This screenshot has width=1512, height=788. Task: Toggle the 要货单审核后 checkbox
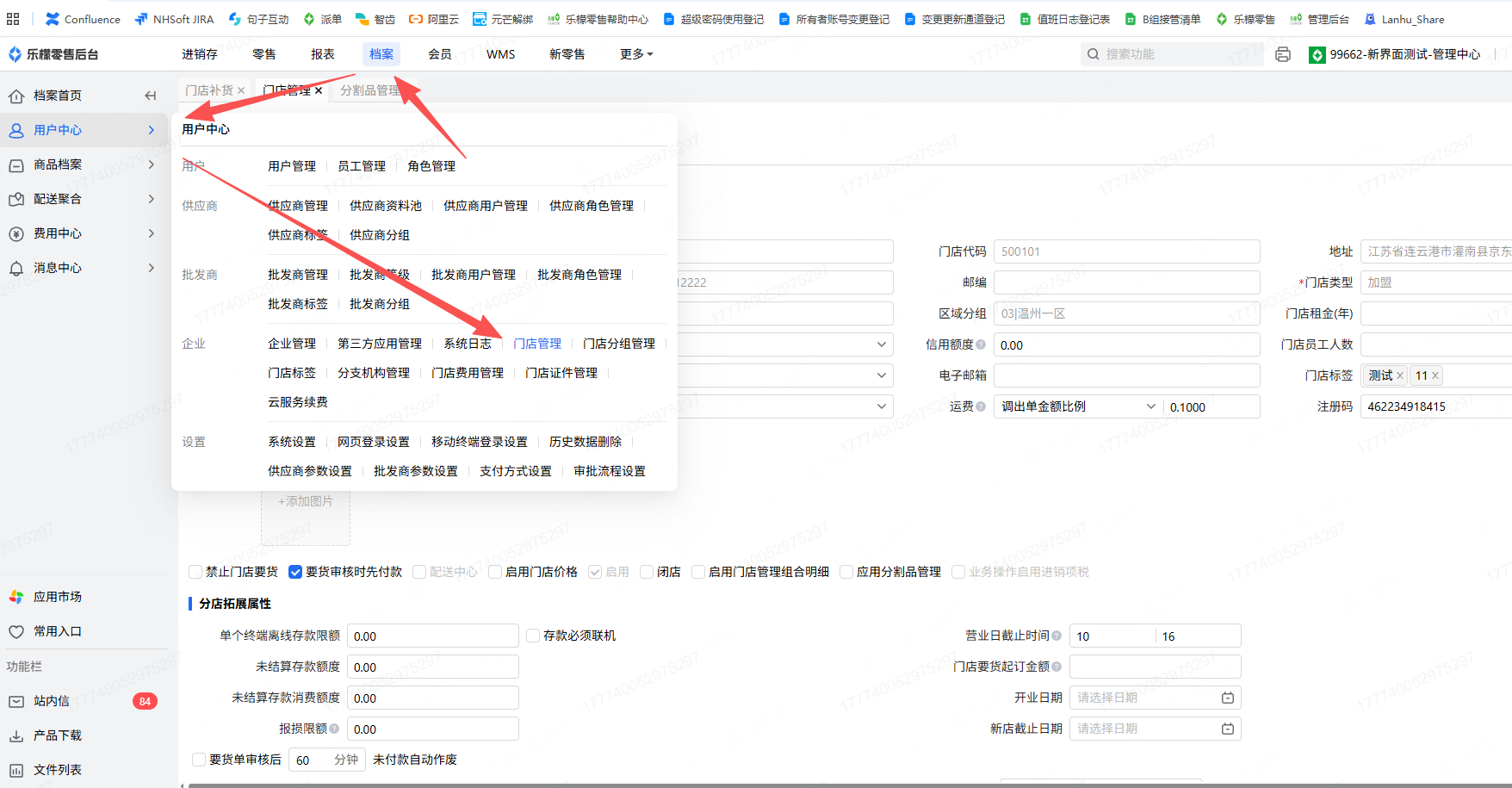click(x=199, y=760)
